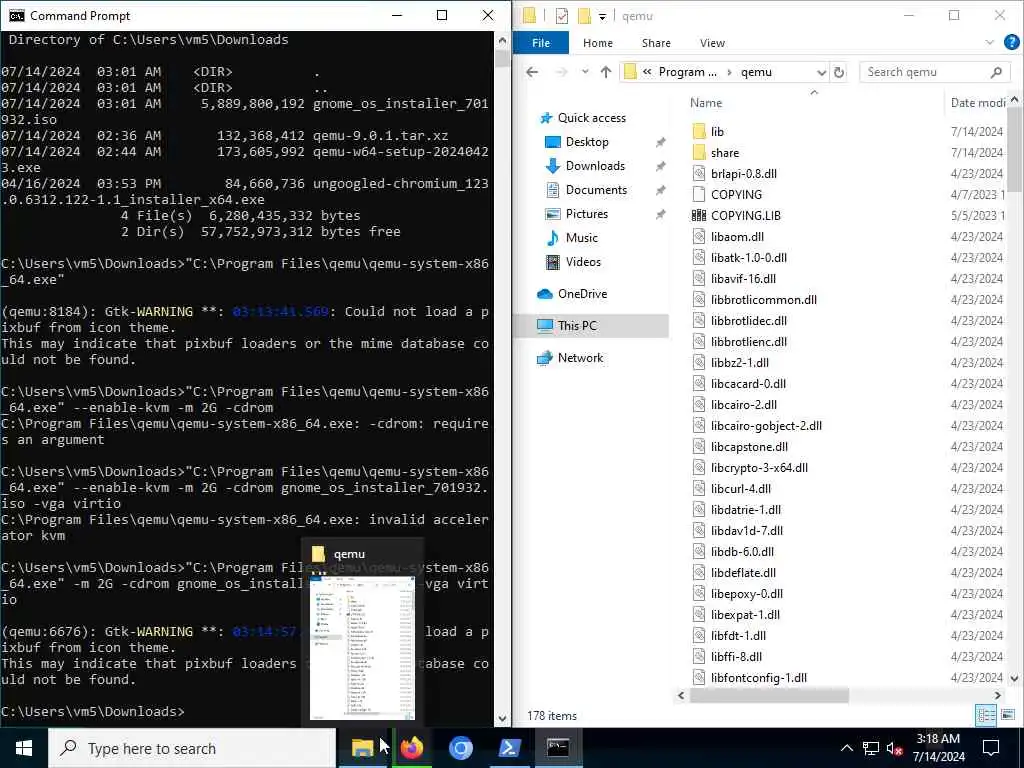Open recent locations dropdown arrow
Image resolution: width=1024 pixels, height=768 pixels.
pos(585,72)
